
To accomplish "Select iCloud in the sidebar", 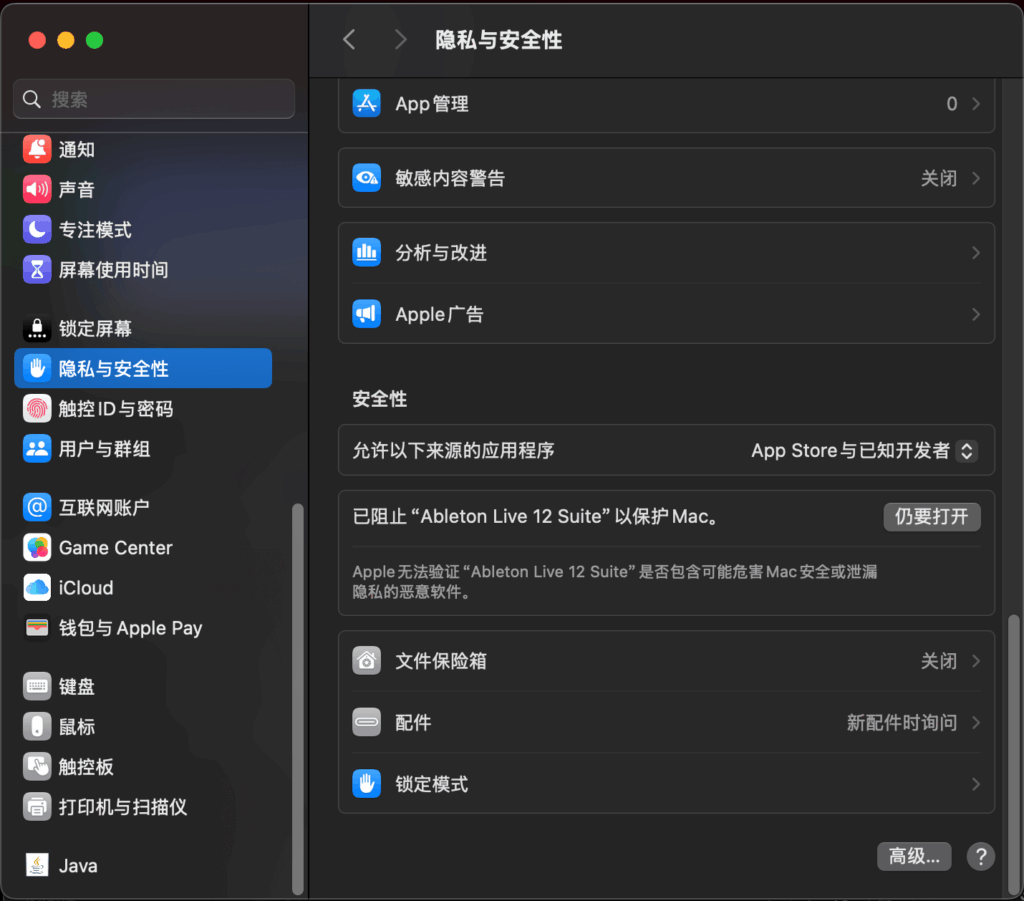I will (86, 588).
